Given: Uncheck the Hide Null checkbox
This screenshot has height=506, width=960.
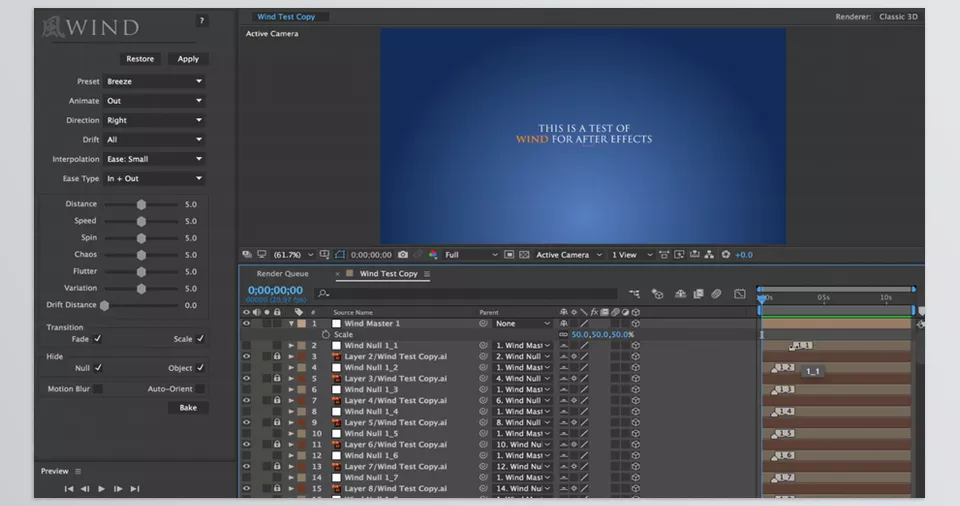Looking at the screenshot, I should tap(98, 368).
